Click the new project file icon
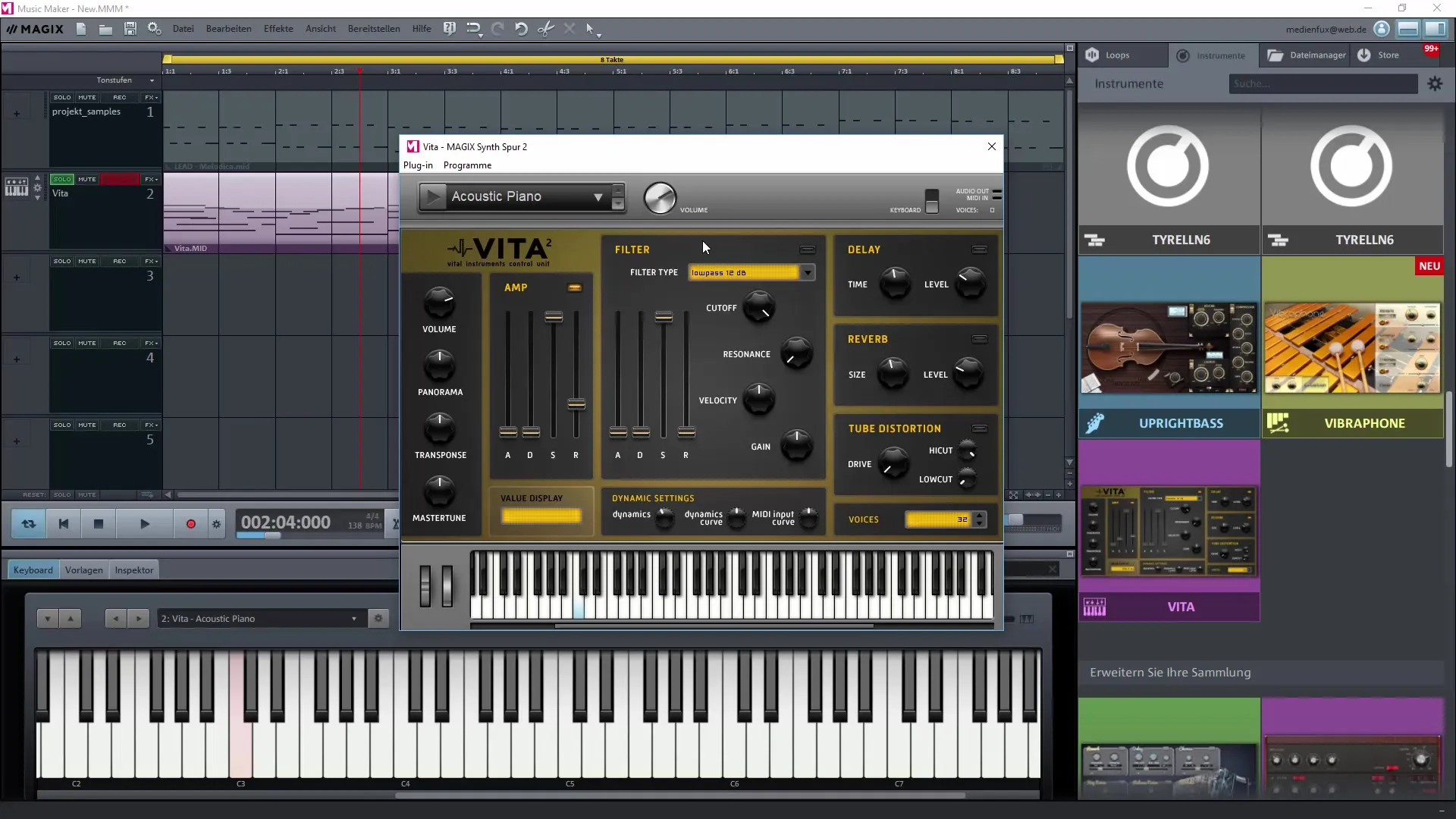Screen dimensions: 1456x819 81,29
